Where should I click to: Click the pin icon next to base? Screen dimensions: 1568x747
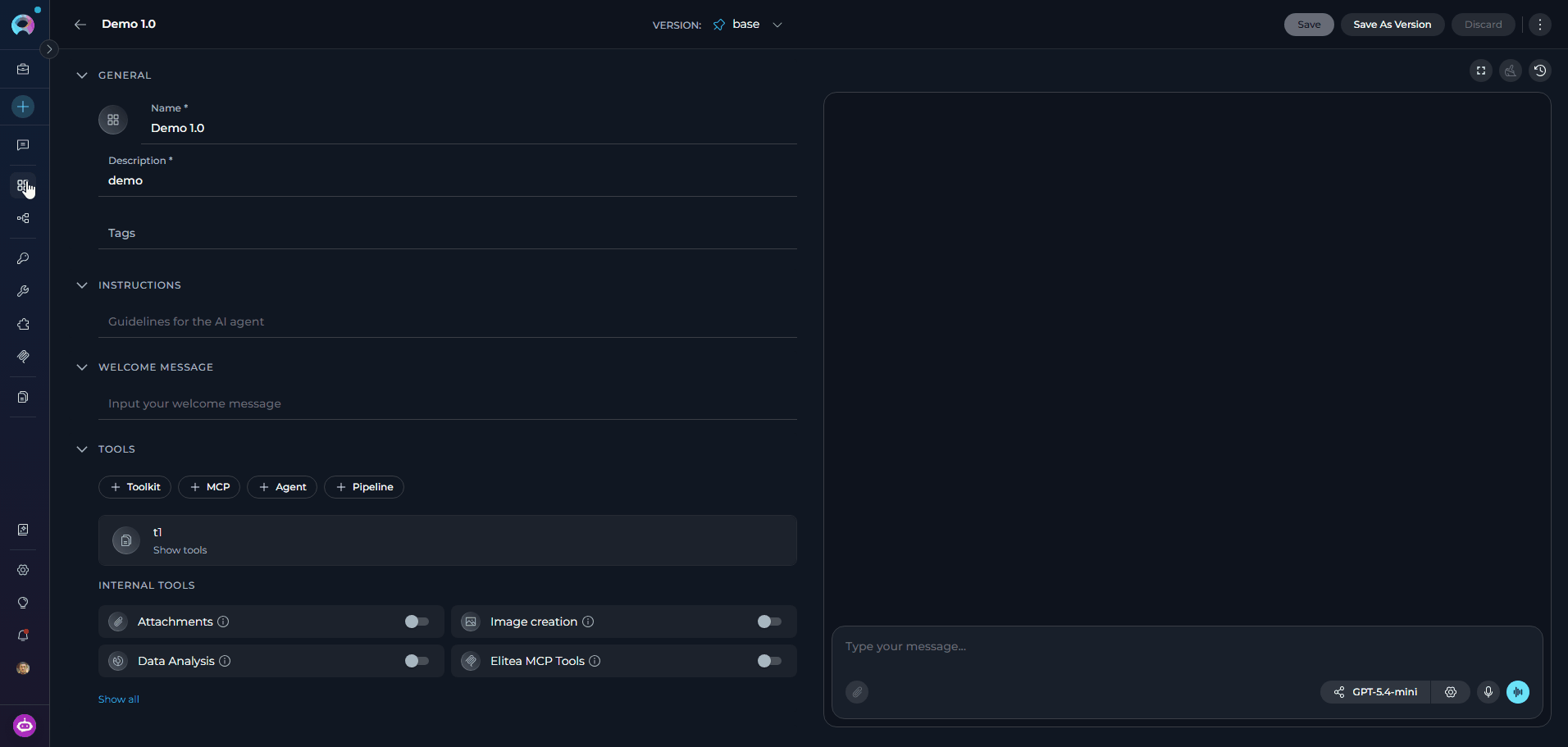point(719,25)
